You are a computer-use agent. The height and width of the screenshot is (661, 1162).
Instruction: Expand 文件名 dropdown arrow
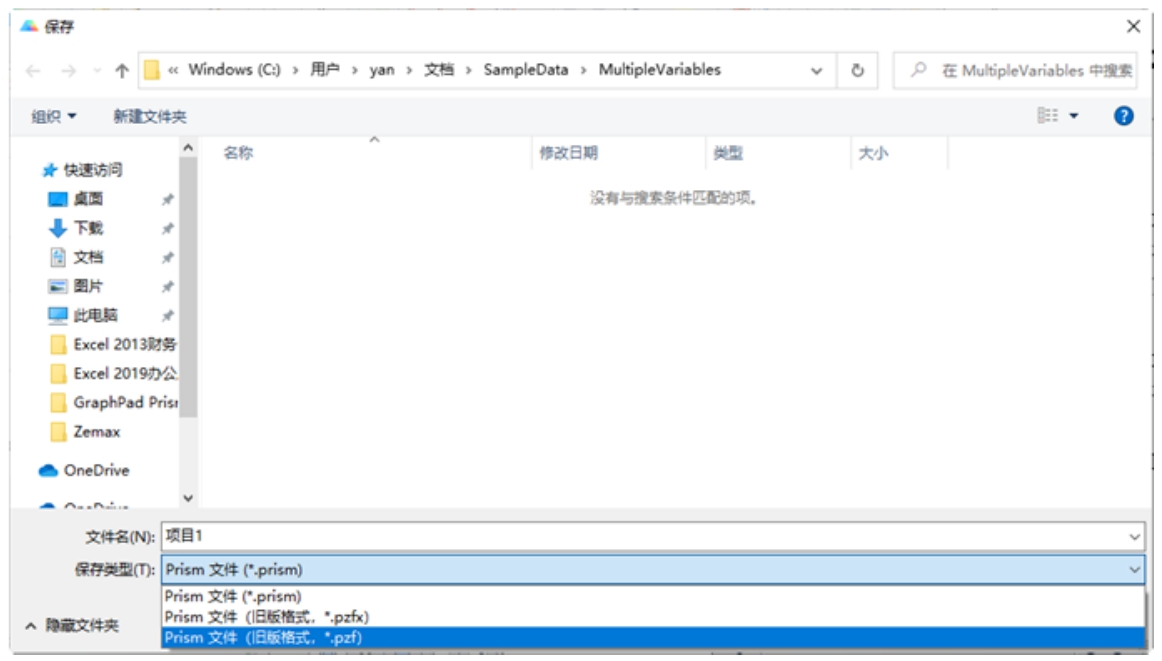(1135, 536)
